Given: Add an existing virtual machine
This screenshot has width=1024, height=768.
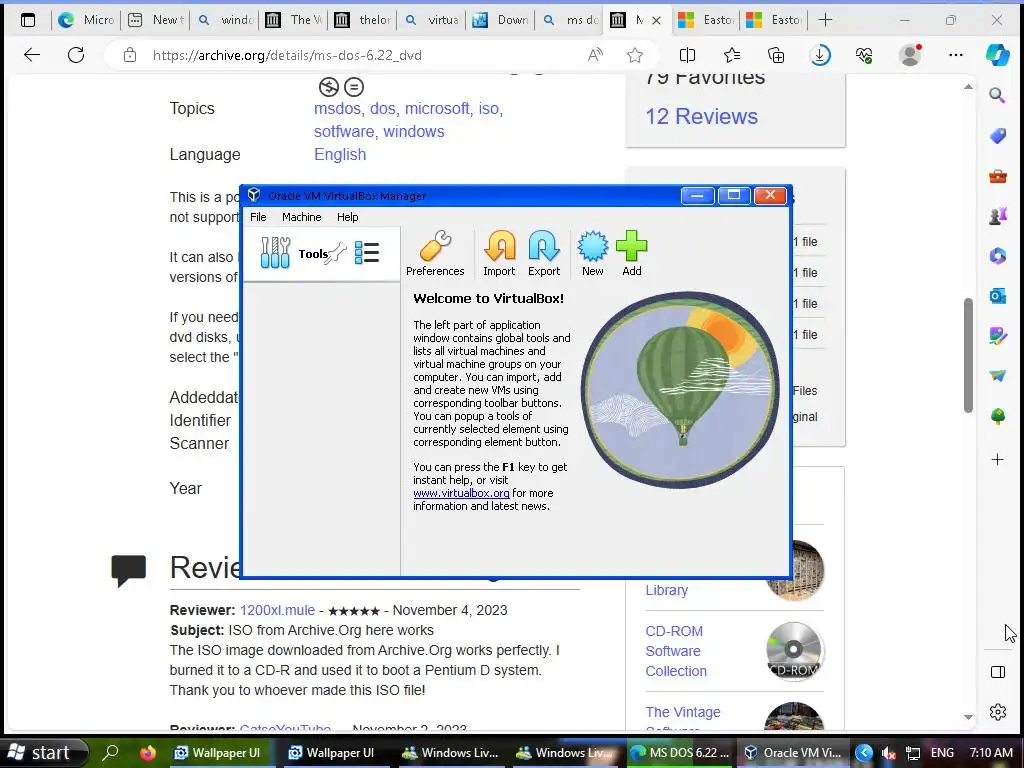Looking at the screenshot, I should click(632, 253).
